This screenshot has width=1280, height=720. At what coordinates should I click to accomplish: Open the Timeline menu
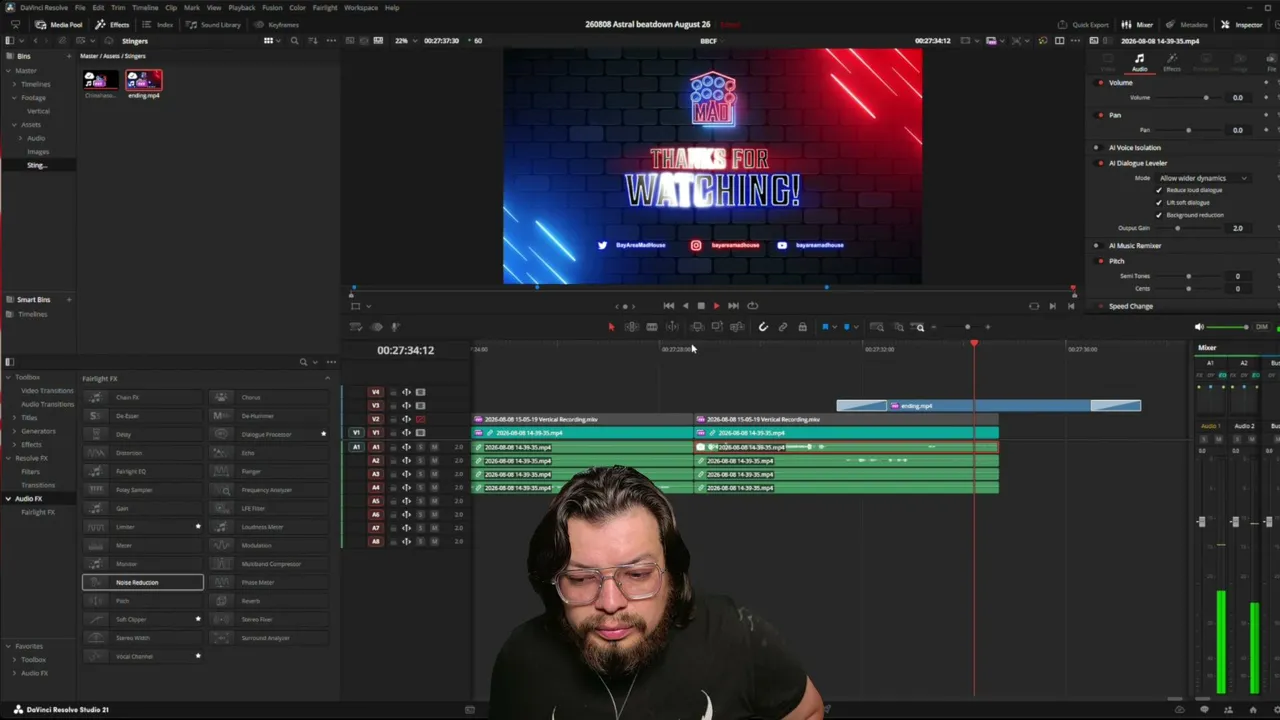click(145, 8)
